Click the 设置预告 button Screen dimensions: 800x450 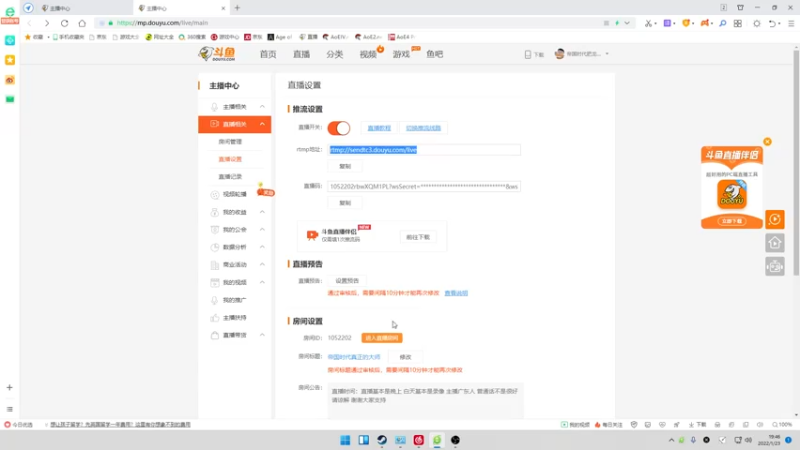click(x=347, y=281)
